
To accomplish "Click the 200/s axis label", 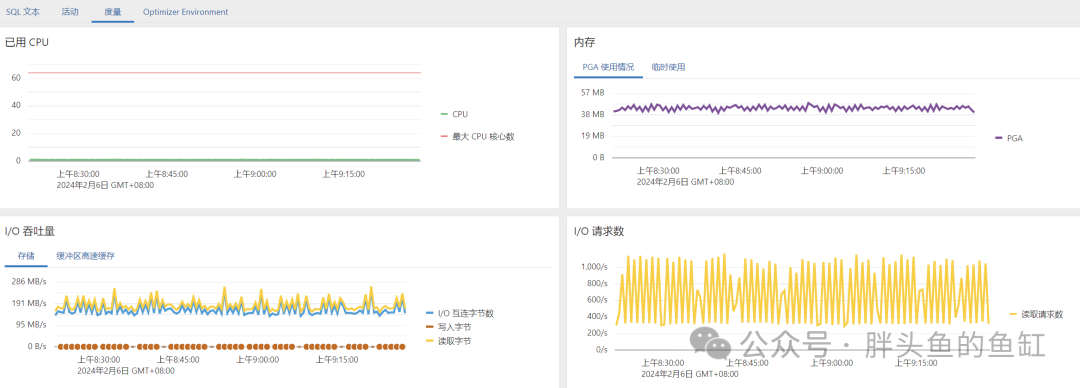I will pos(596,333).
